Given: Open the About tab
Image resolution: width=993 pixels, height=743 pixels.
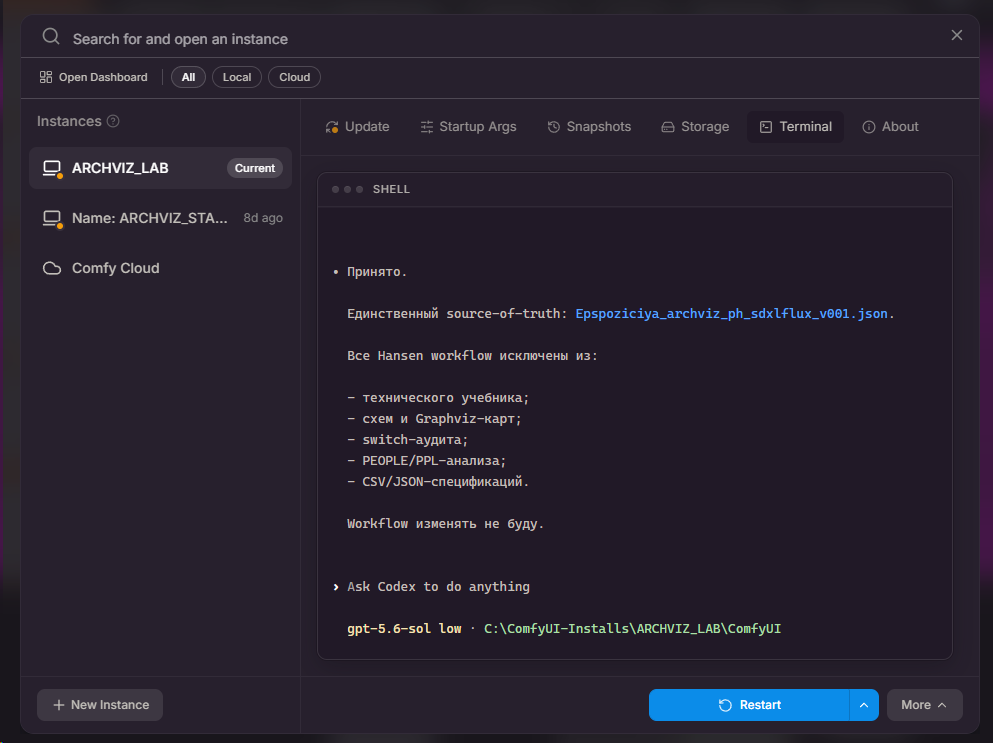Looking at the screenshot, I should (890, 127).
